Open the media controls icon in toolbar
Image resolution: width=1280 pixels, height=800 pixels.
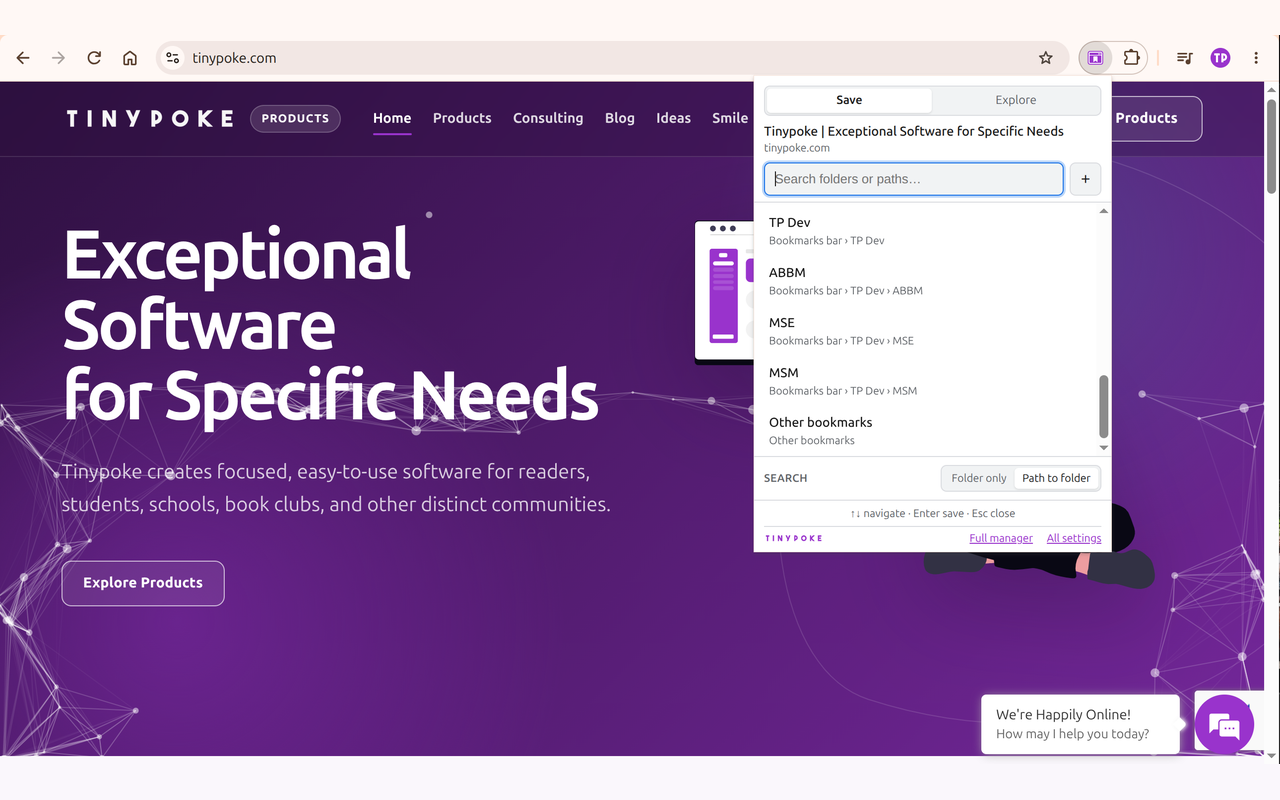pyautogui.click(x=1185, y=58)
